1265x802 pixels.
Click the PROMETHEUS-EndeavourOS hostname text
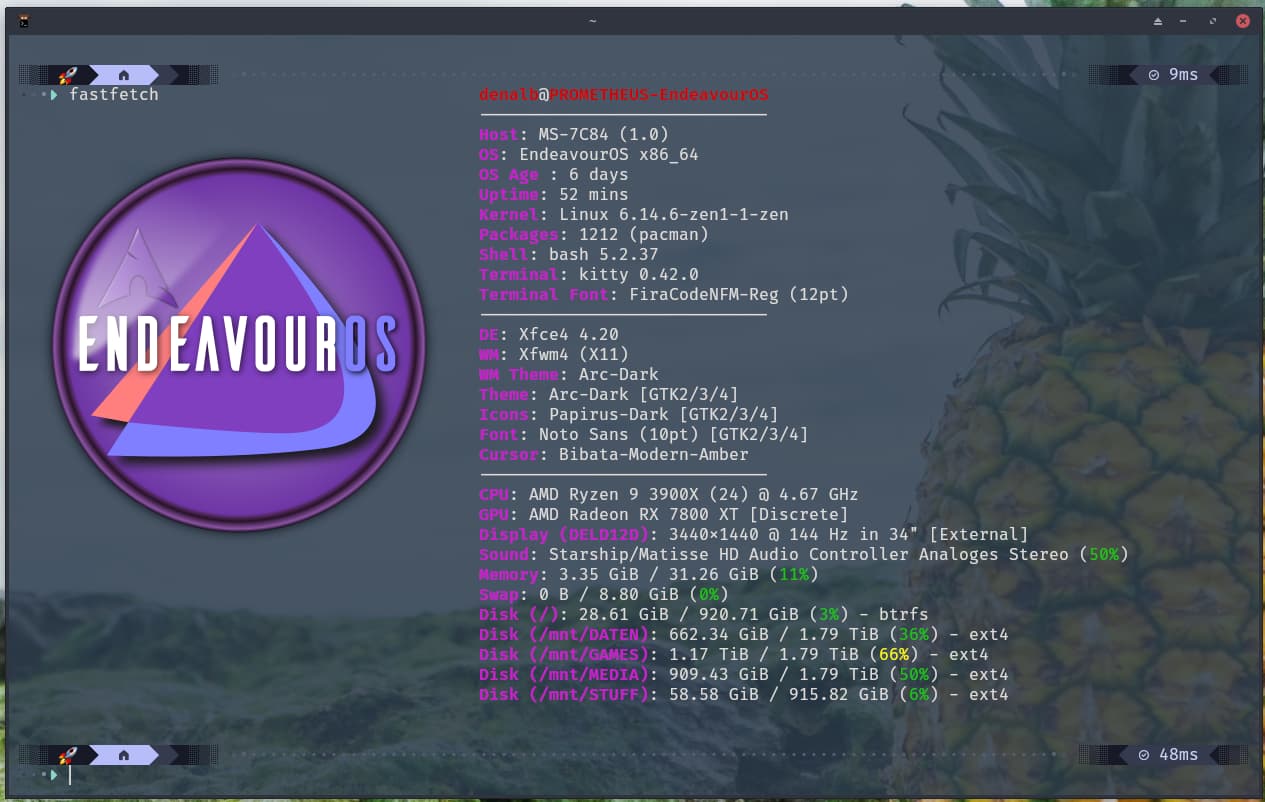(659, 95)
